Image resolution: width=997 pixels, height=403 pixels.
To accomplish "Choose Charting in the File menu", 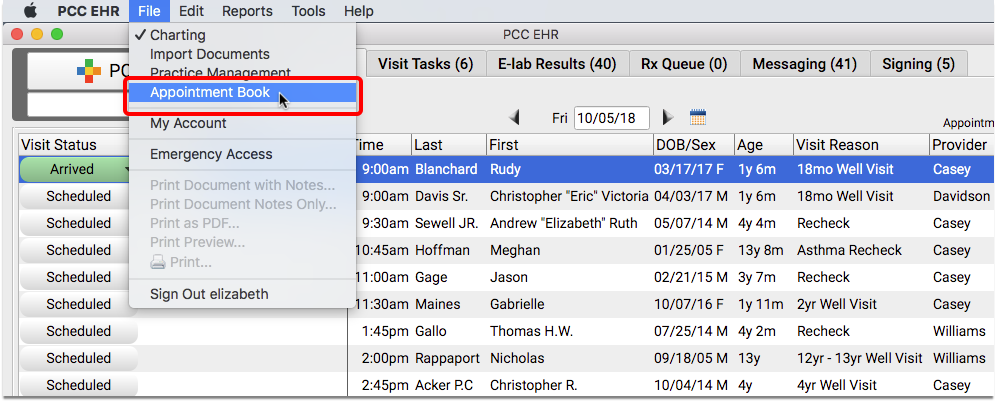I will [x=242, y=36].
